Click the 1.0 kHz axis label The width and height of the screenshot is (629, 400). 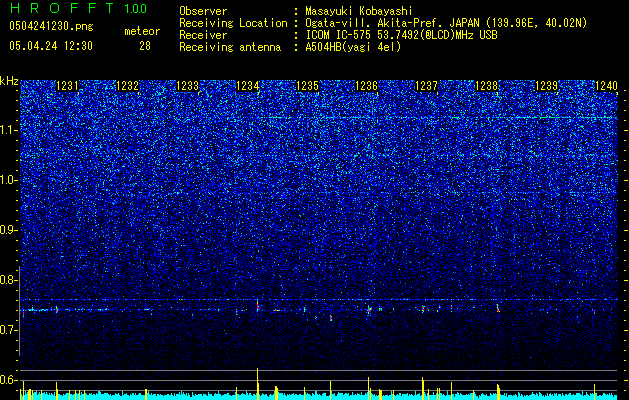tap(9, 180)
